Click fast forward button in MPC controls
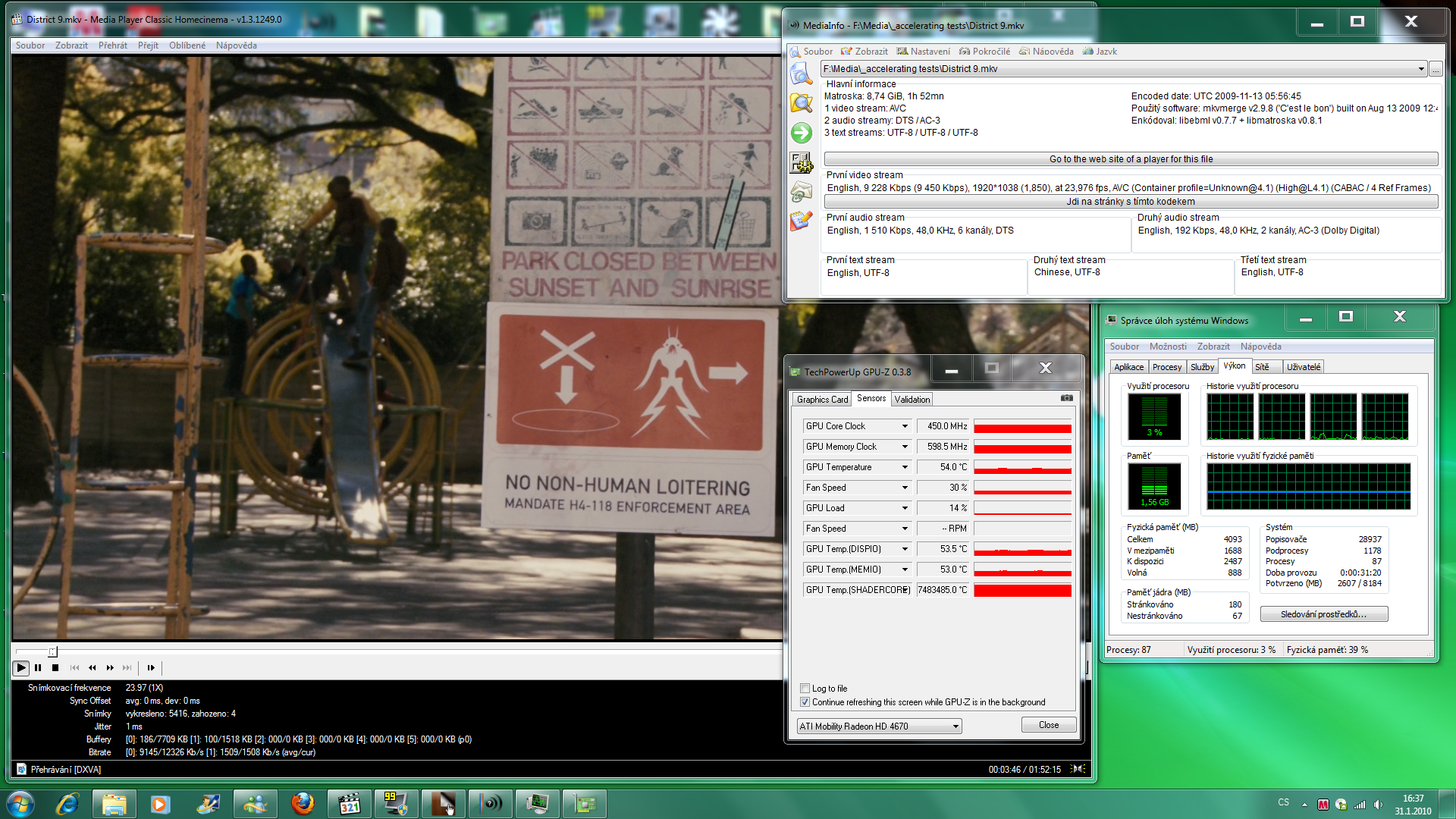 tap(110, 668)
